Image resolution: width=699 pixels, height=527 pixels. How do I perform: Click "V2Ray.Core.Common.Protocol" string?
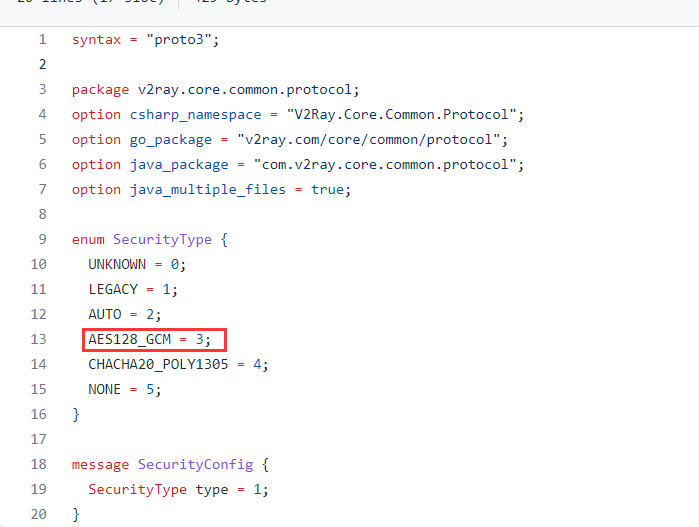(x=401, y=115)
